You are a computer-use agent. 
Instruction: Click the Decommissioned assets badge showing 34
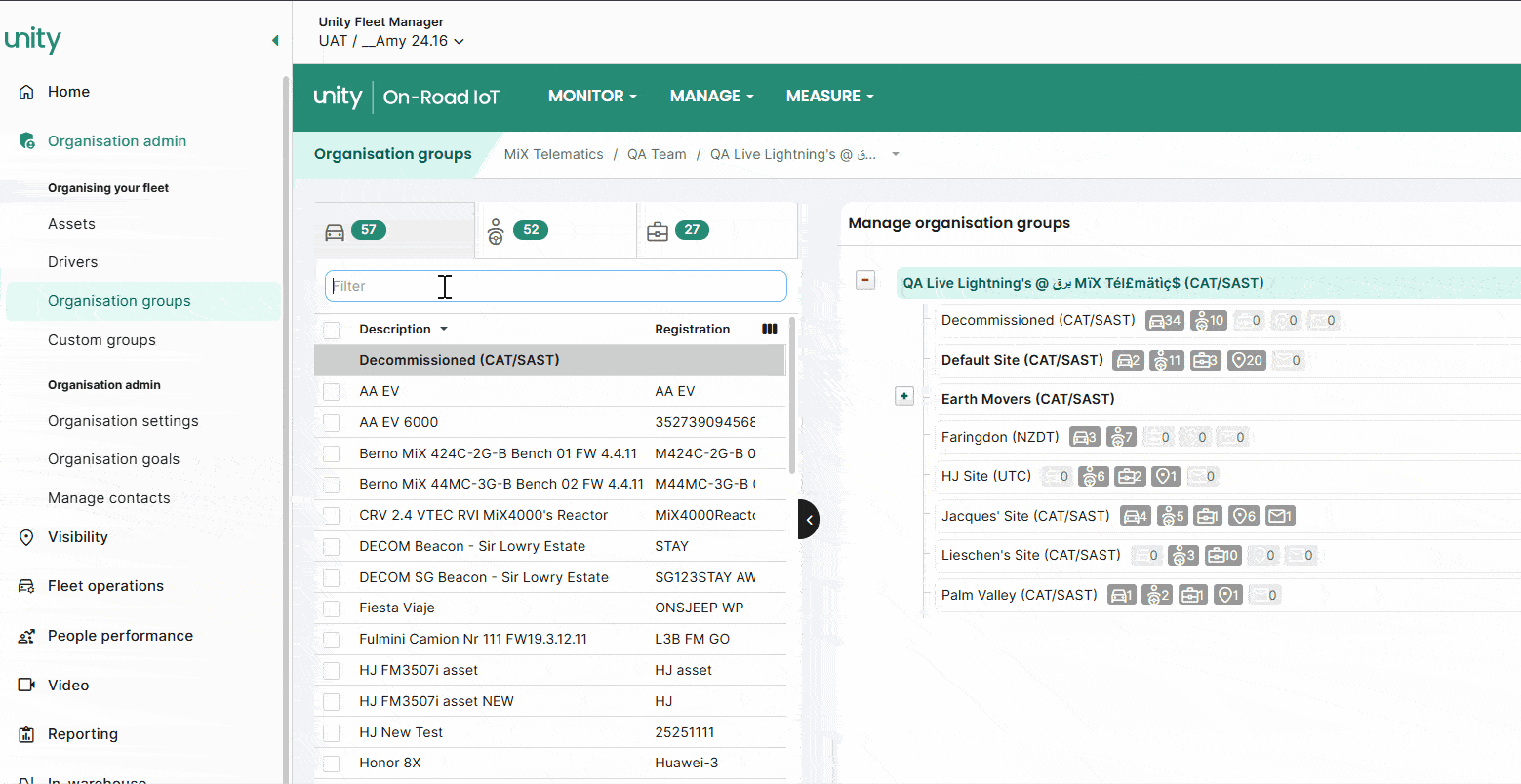(x=1165, y=321)
